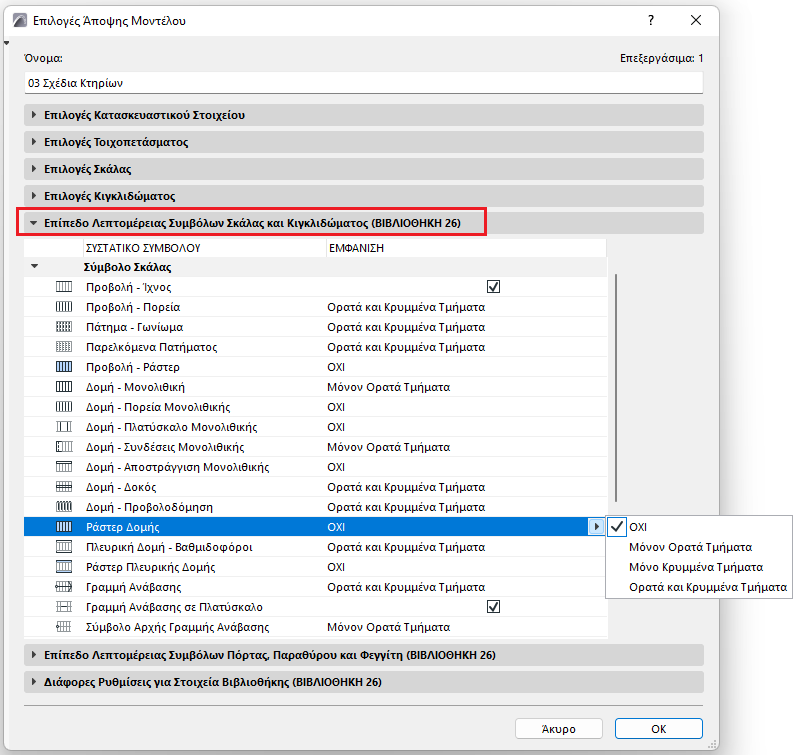
Task: Click Σύμβολο Αρχής Γραμμής Ανάβασης display value
Action: tap(389, 627)
